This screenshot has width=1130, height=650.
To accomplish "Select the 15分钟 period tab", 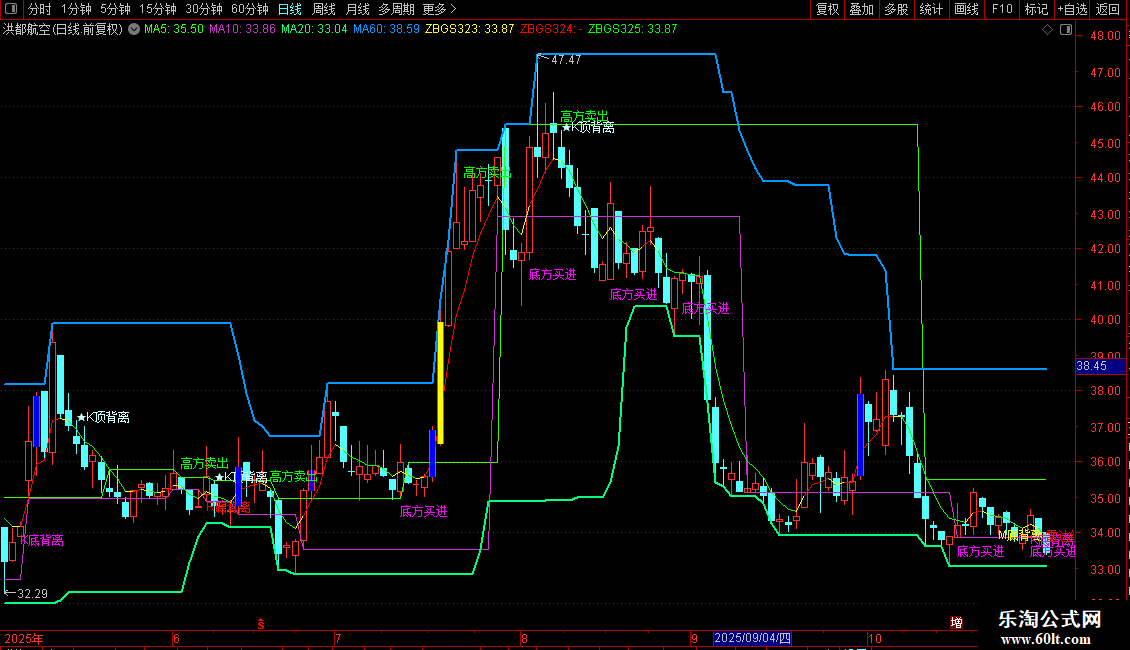I will (158, 9).
